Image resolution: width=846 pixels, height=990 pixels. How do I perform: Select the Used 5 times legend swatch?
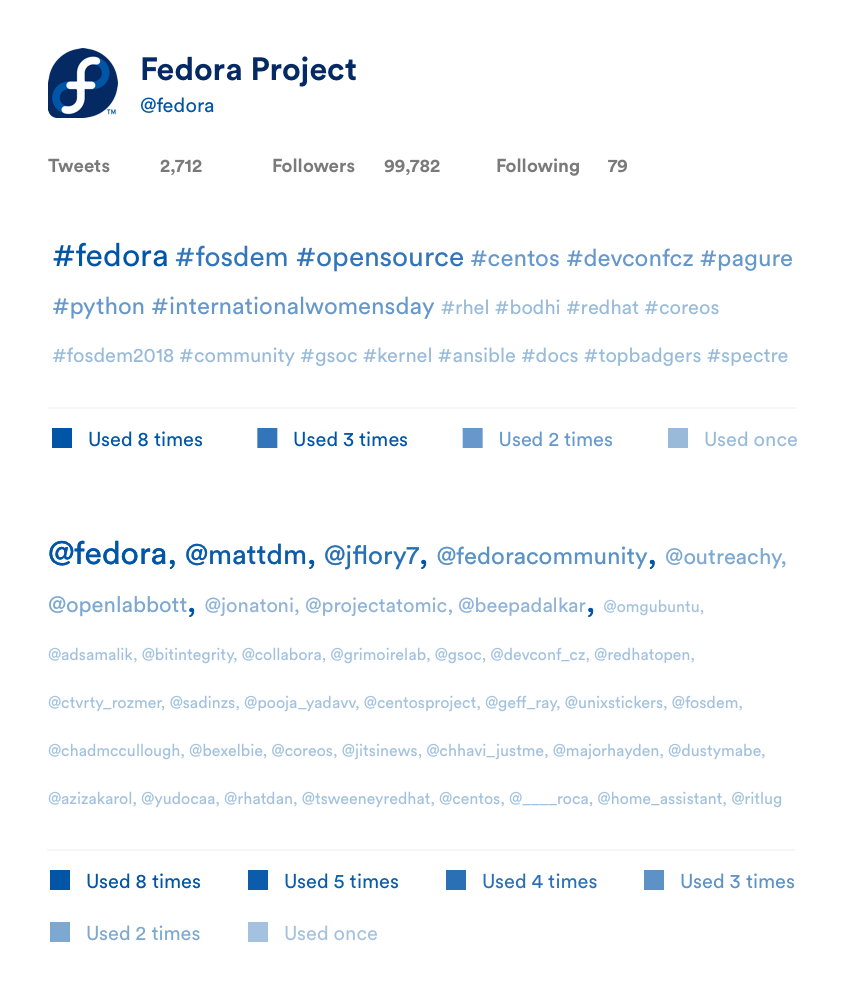[x=258, y=880]
